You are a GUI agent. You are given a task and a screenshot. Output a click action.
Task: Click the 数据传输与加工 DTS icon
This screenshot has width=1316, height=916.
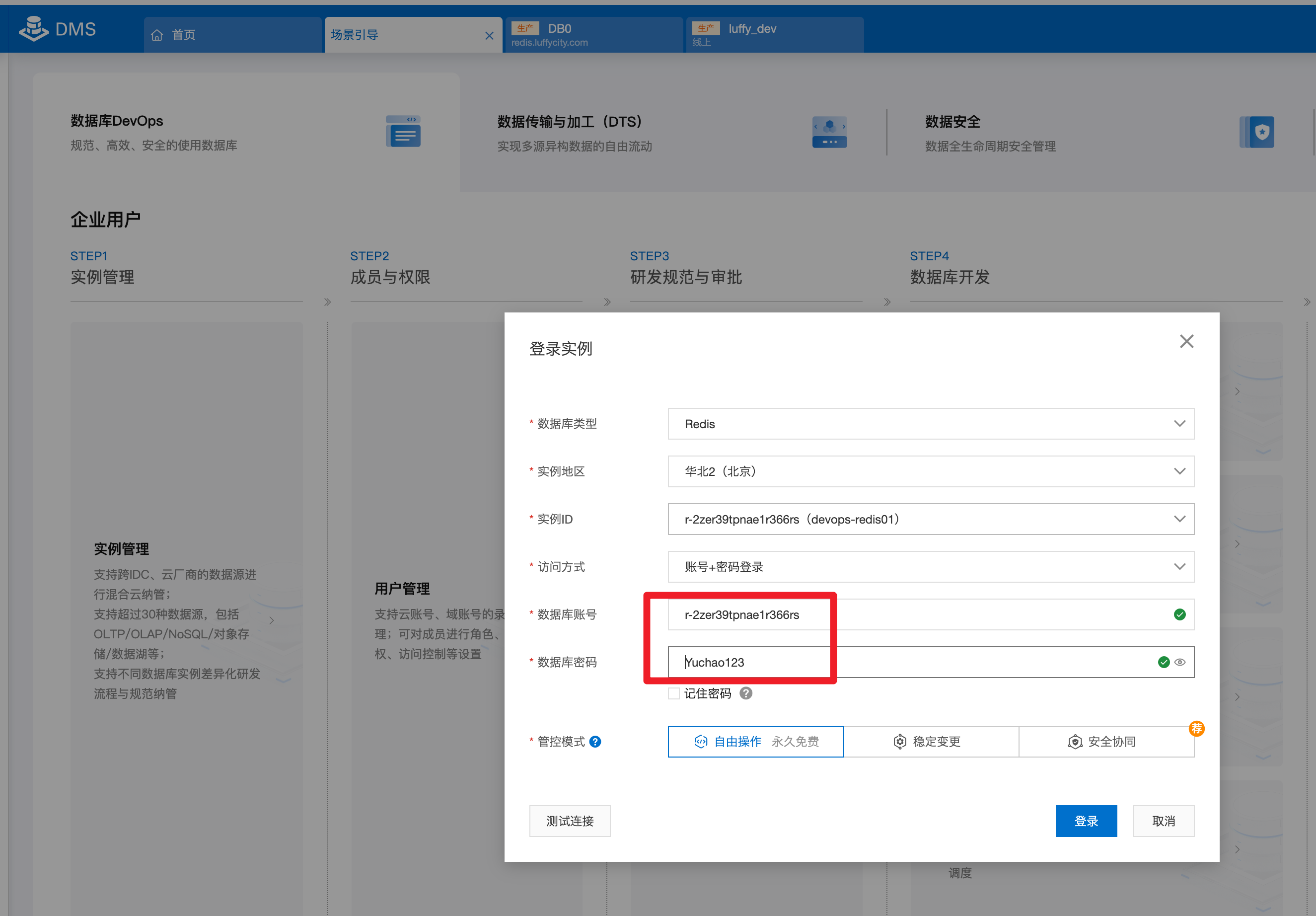(x=829, y=132)
